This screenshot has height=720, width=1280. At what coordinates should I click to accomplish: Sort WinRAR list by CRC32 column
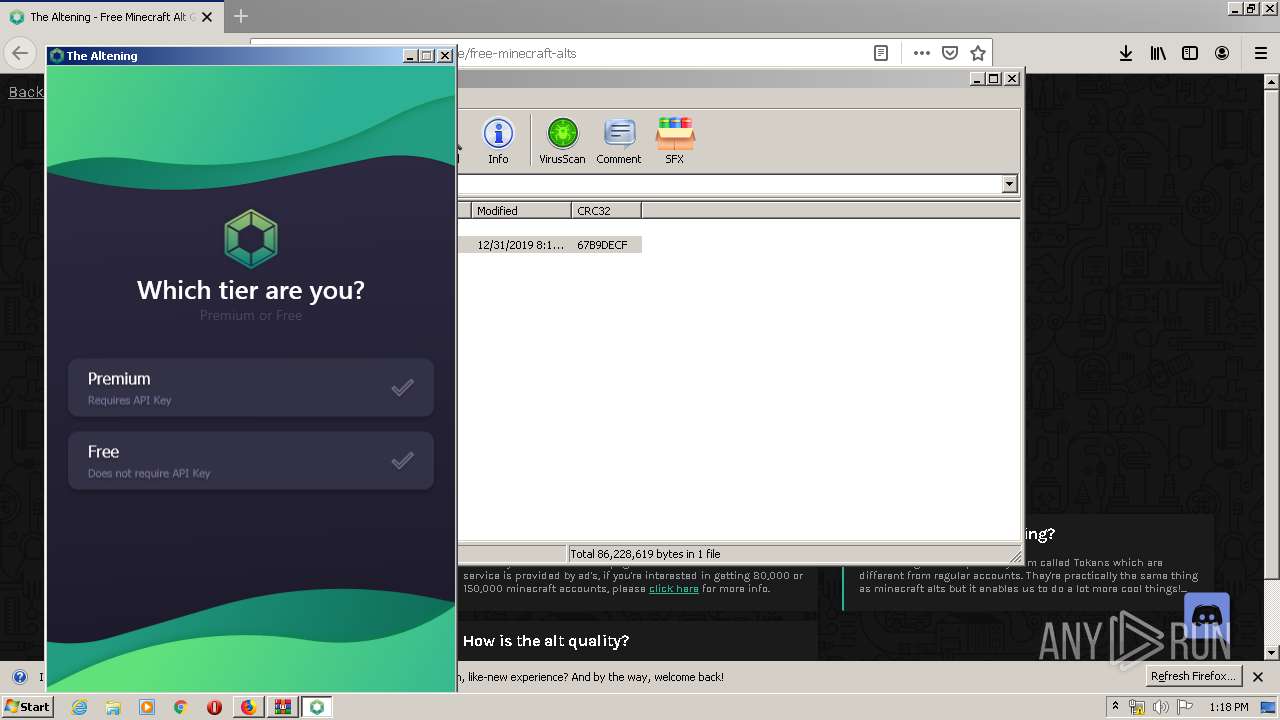pyautogui.click(x=606, y=211)
